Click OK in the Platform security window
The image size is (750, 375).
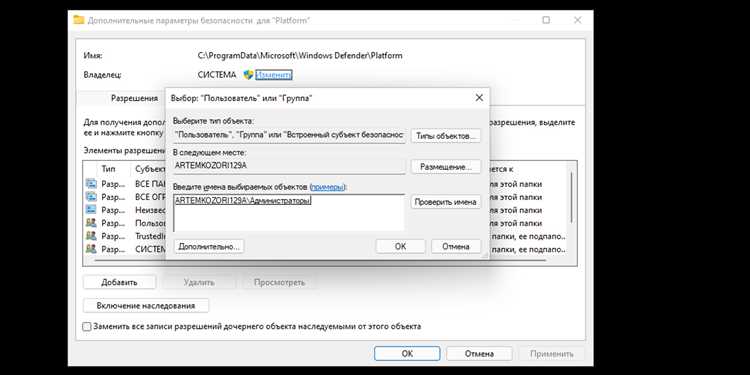tap(407, 354)
